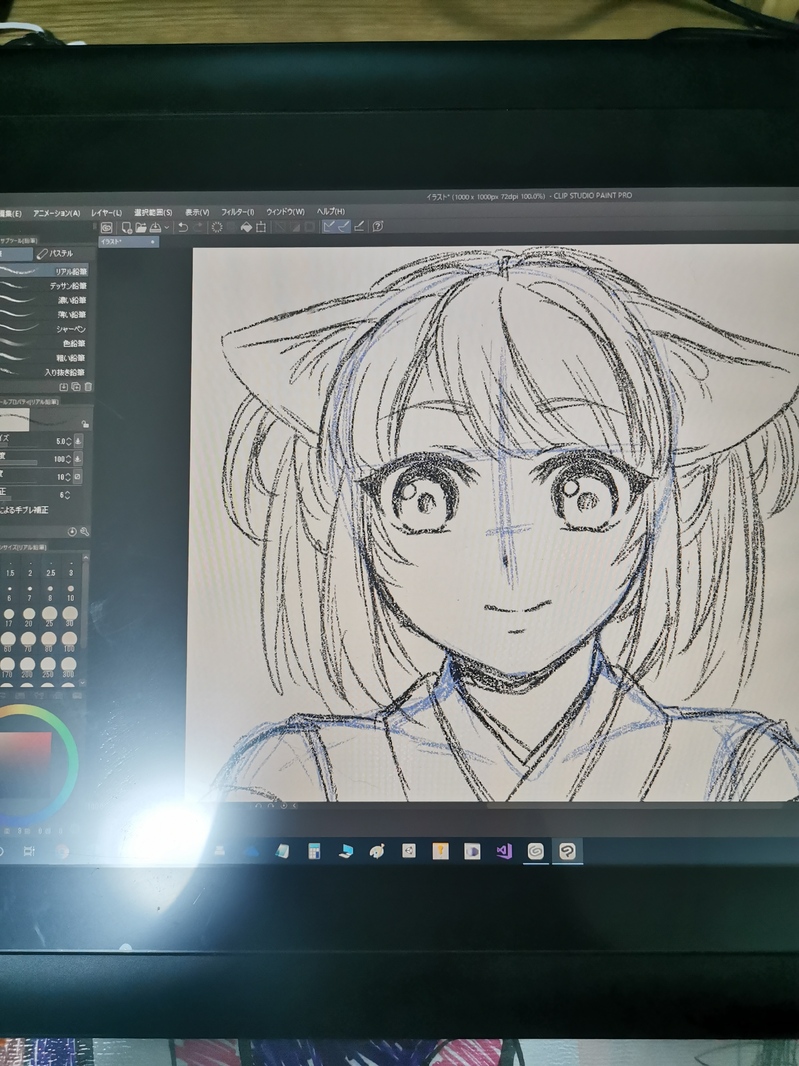Image resolution: width=799 pixels, height=1066 pixels.
Task: Open Visual Studio from the taskbar
Action: [504, 851]
